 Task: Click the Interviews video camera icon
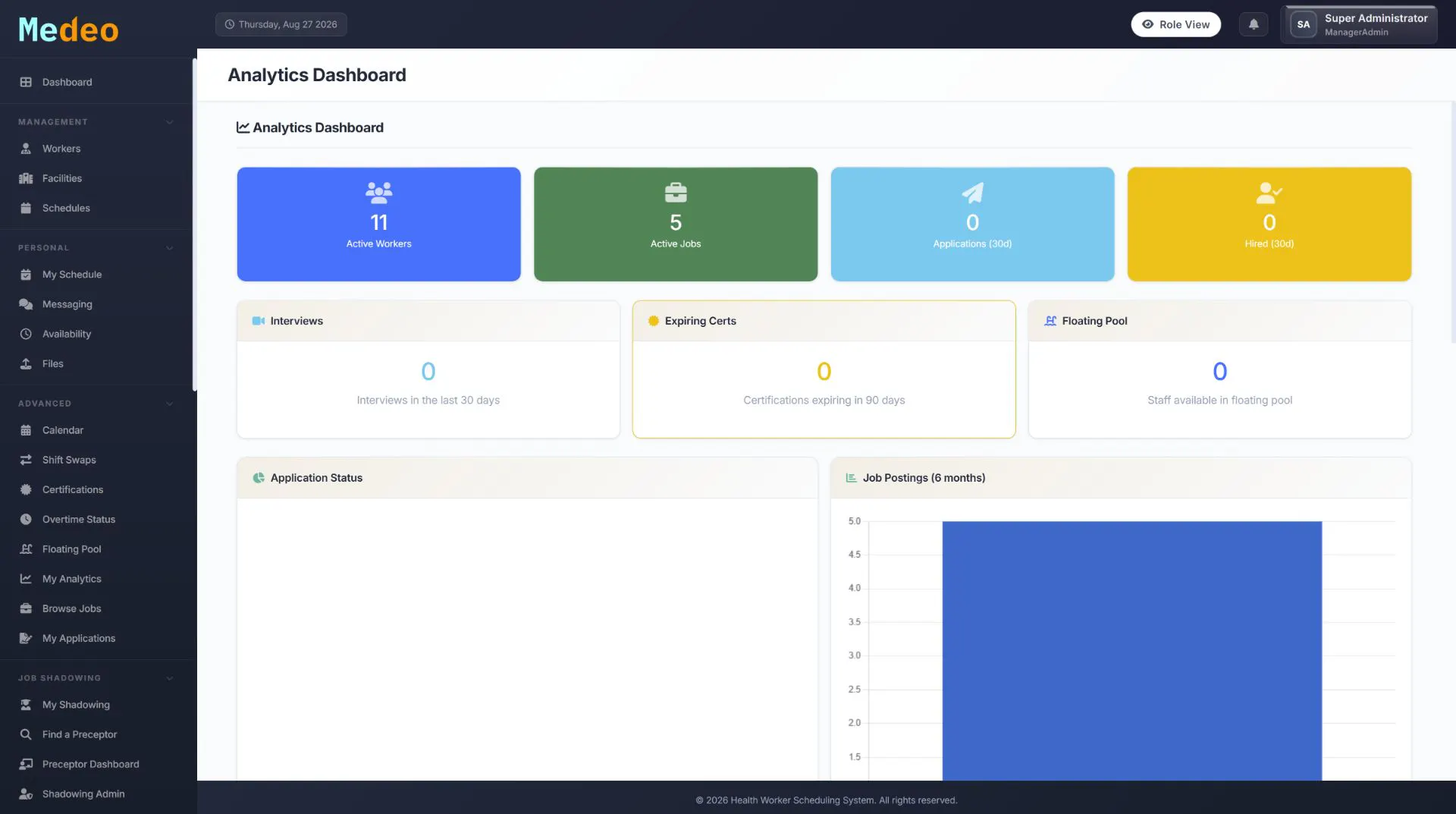tap(259, 321)
